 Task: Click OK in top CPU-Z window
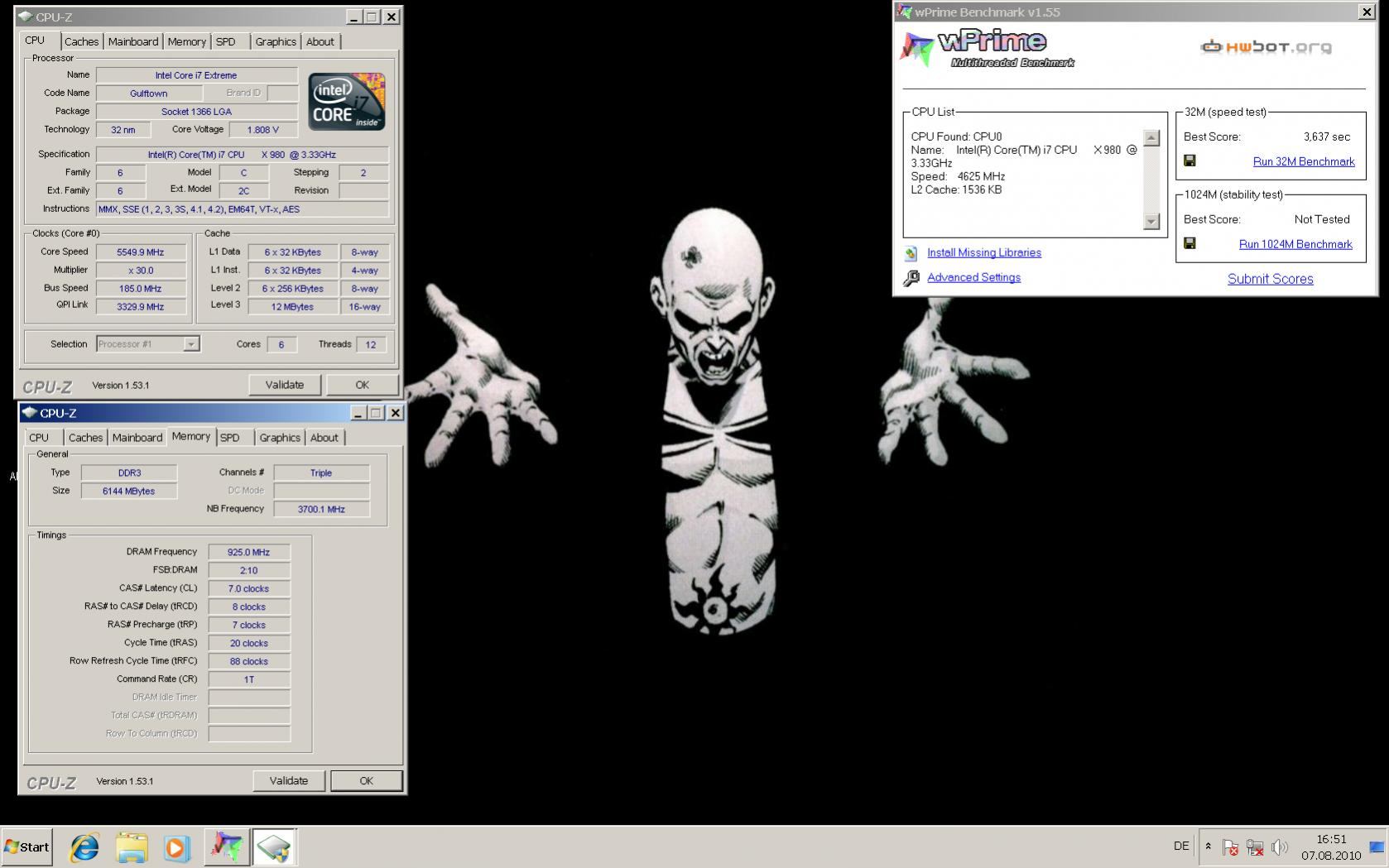point(362,385)
